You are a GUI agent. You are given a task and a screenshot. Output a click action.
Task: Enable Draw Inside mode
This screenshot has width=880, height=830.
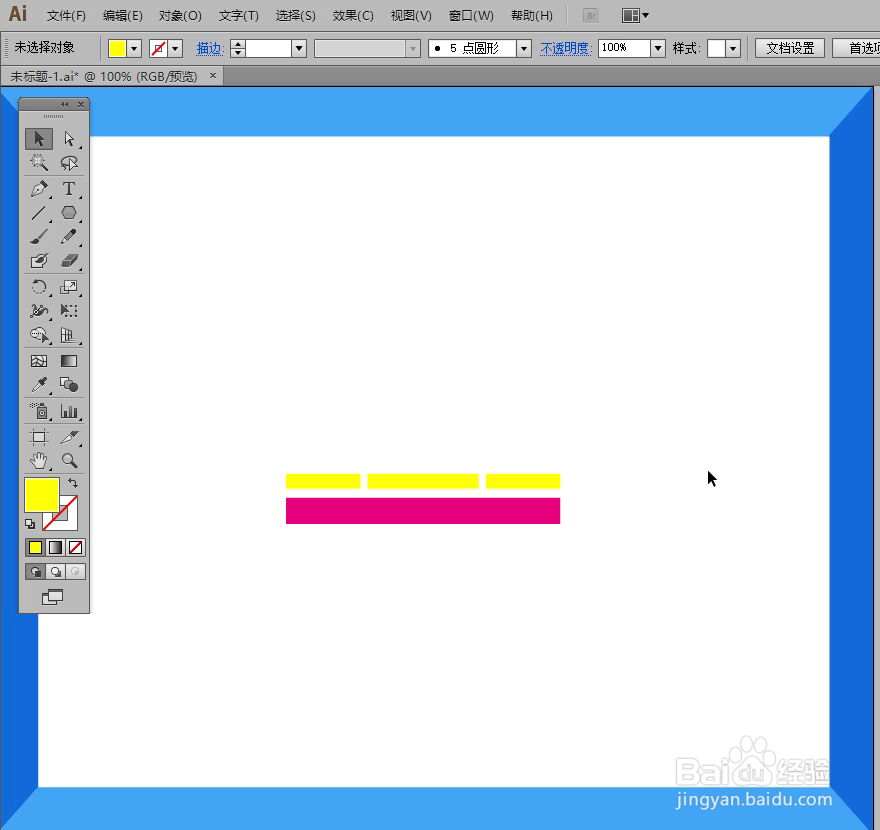point(75,572)
